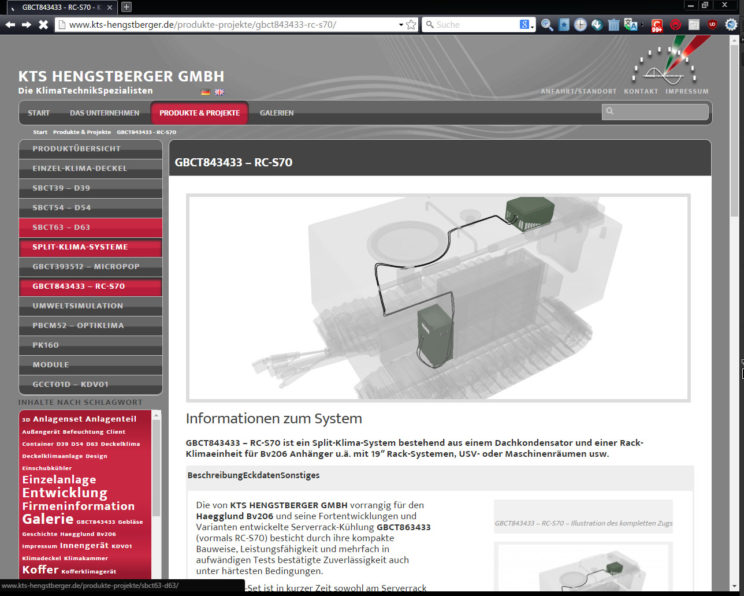Image resolution: width=744 pixels, height=596 pixels.
Task: Open the Impressum link
Action: [687, 91]
